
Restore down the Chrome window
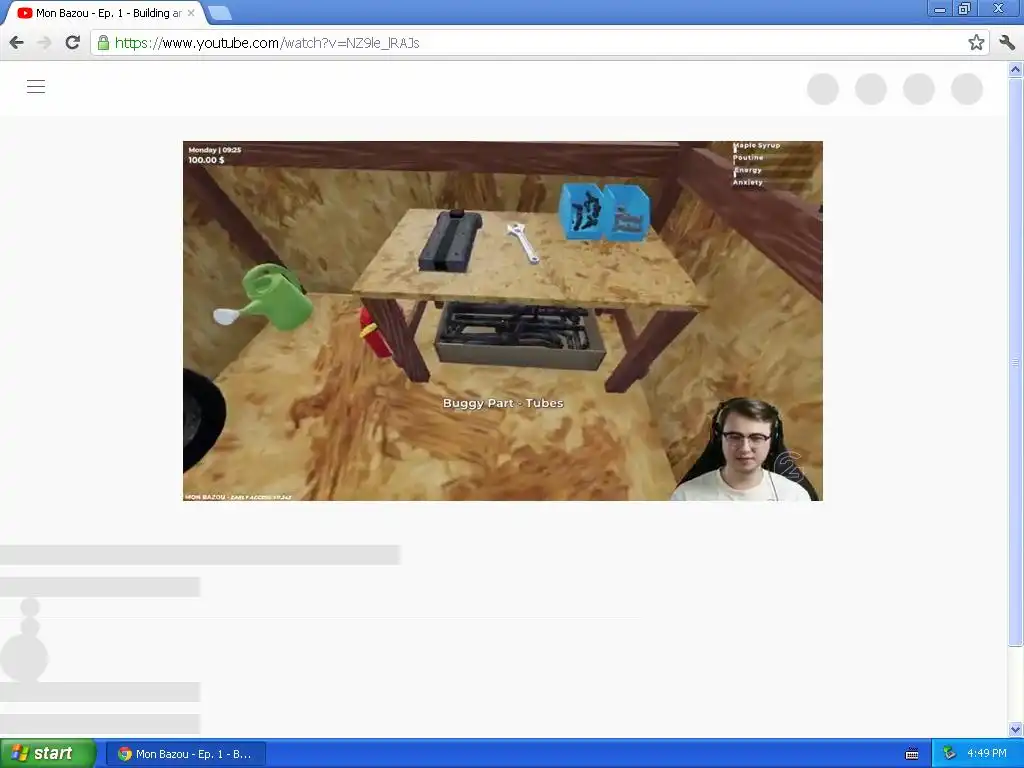point(964,9)
